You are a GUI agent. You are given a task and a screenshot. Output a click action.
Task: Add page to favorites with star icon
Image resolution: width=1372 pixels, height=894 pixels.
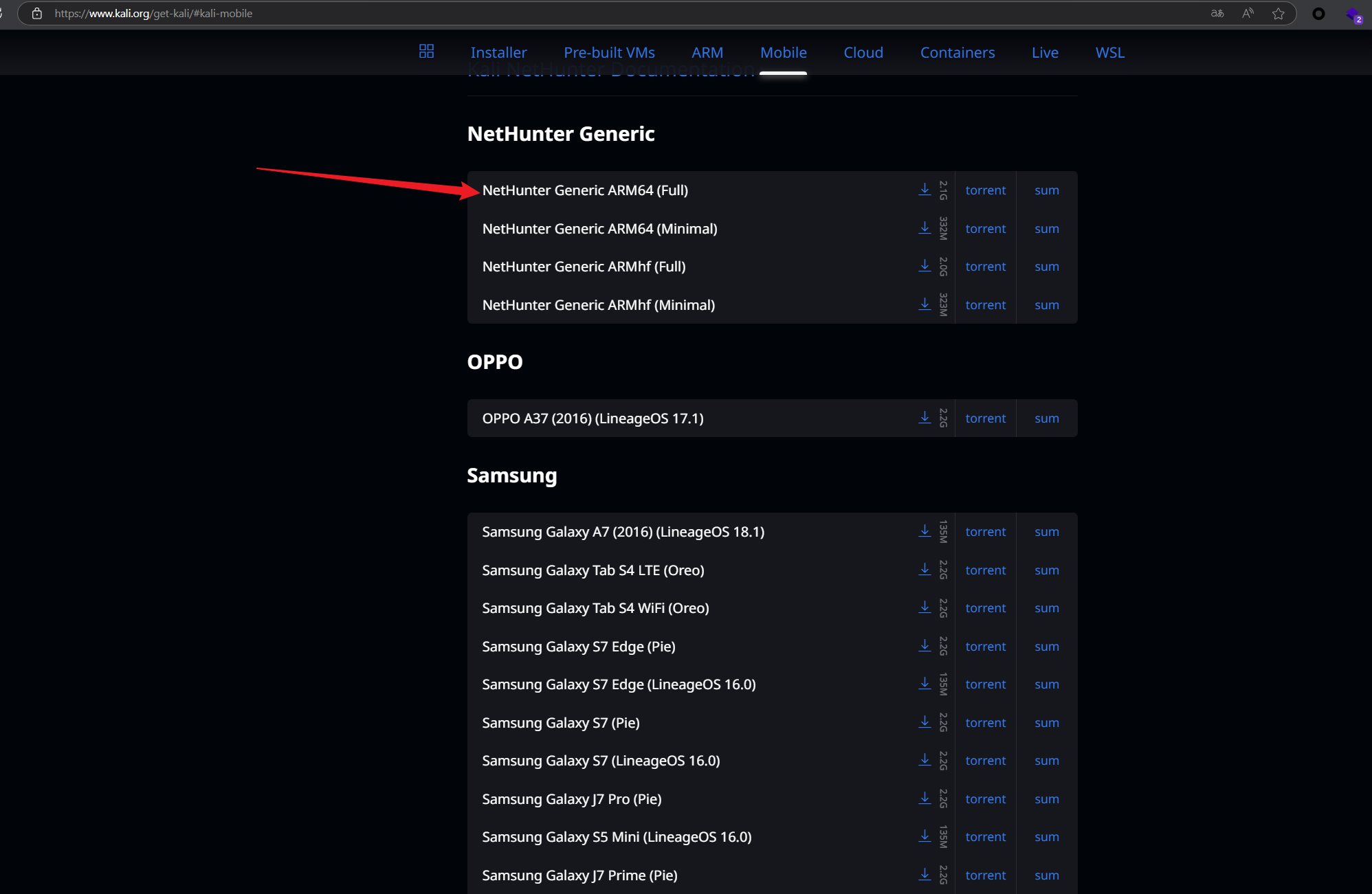(1278, 14)
